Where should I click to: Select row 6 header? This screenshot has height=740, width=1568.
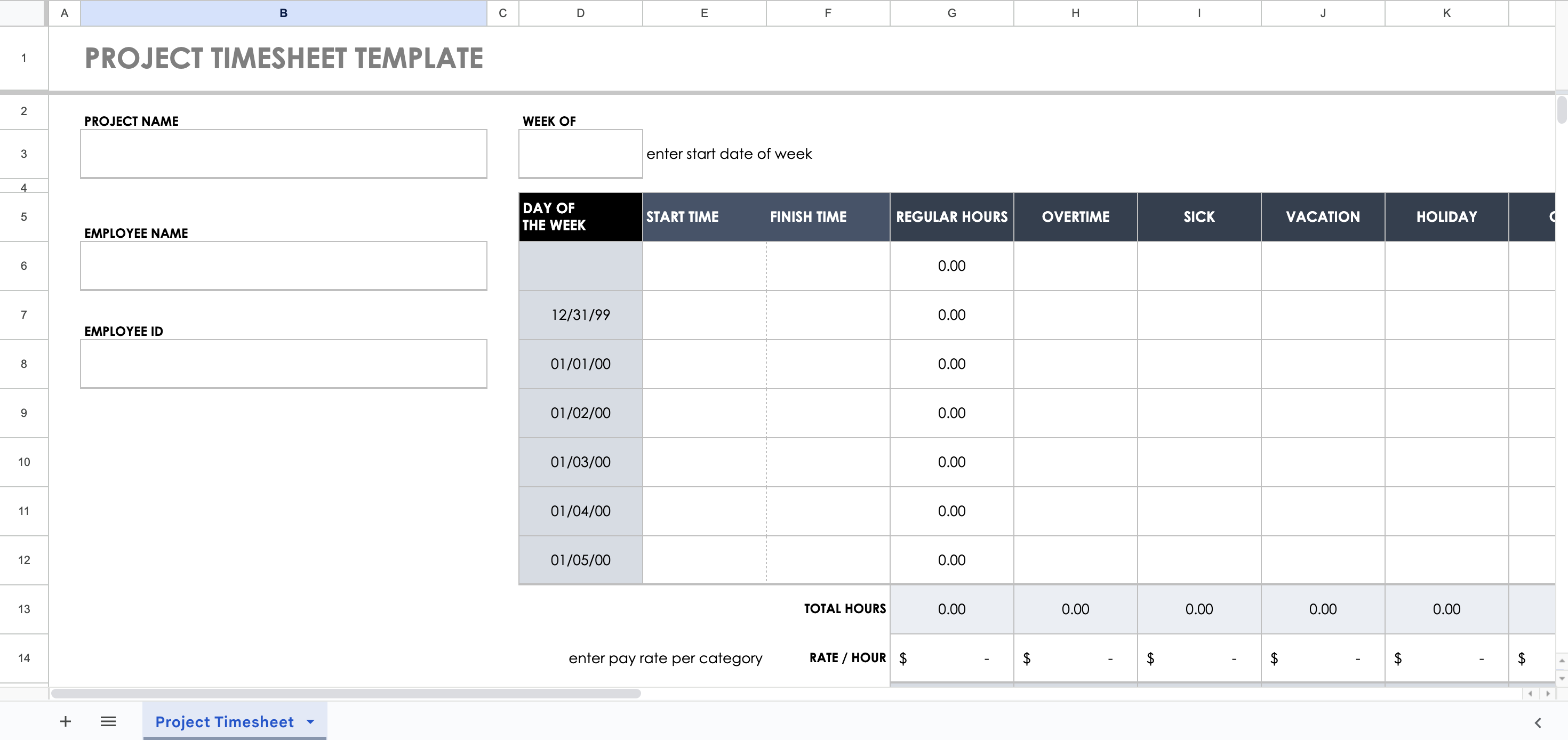(x=24, y=266)
